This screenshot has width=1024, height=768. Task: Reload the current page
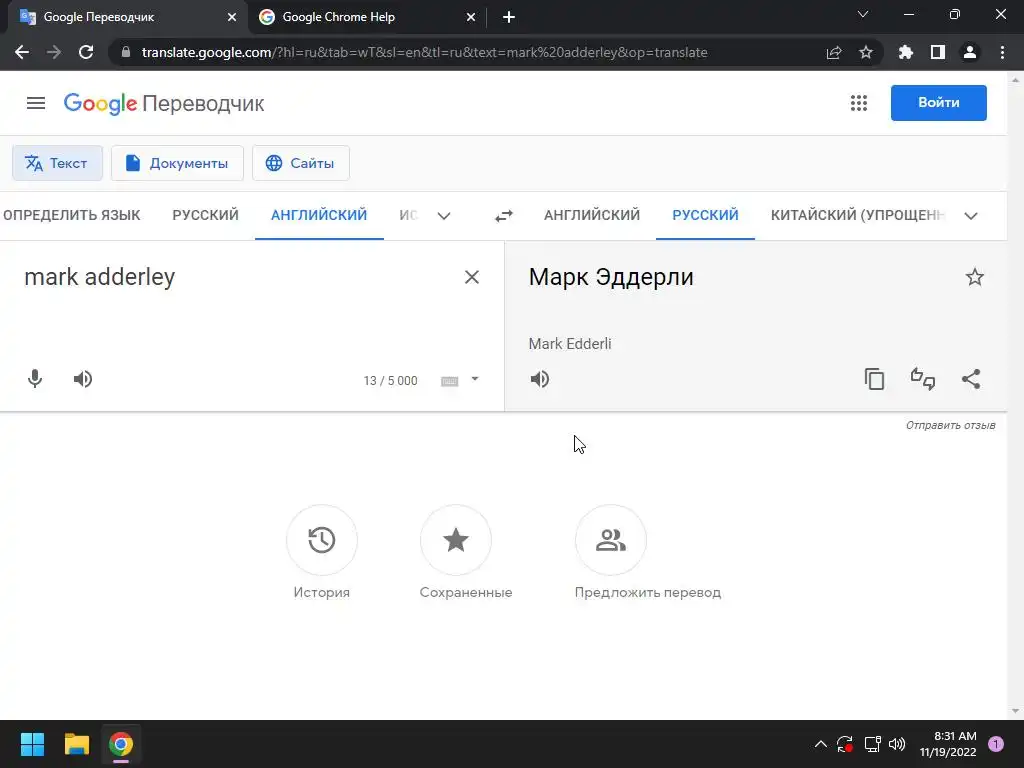click(x=86, y=52)
